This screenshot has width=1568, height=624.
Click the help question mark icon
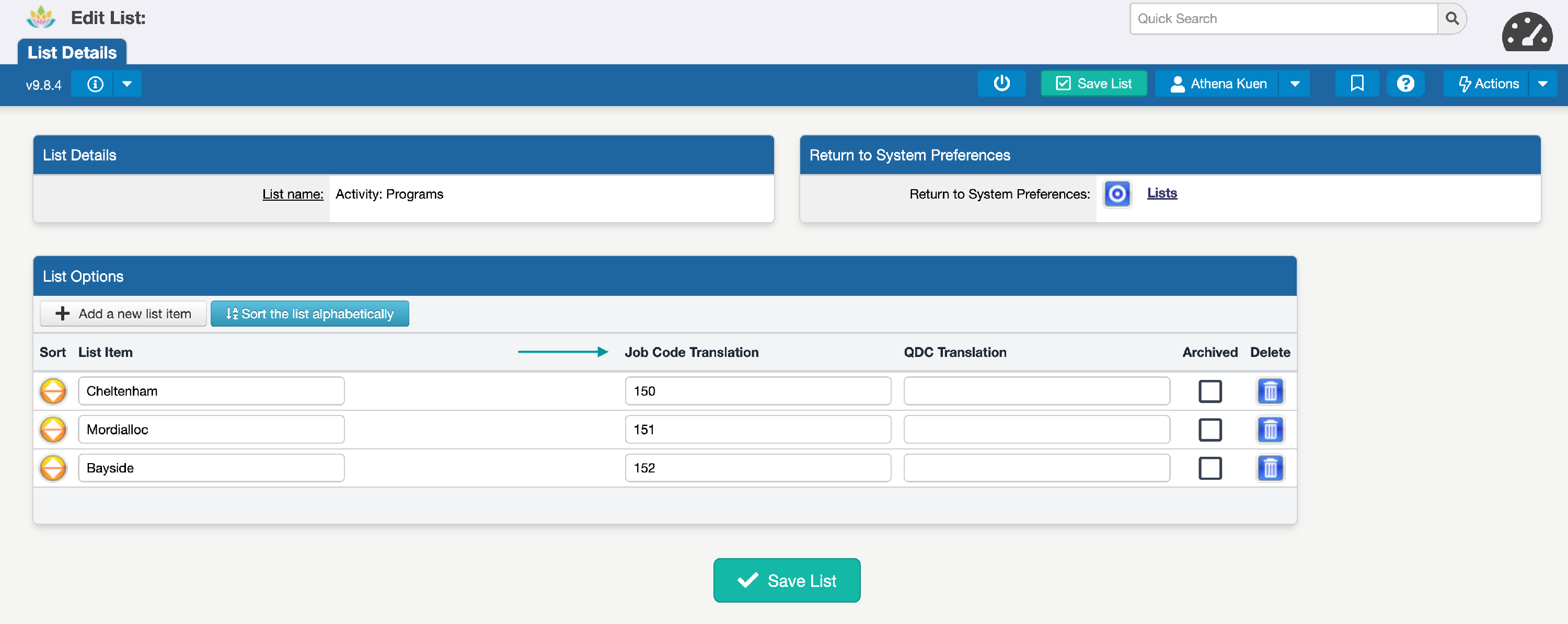(1405, 84)
